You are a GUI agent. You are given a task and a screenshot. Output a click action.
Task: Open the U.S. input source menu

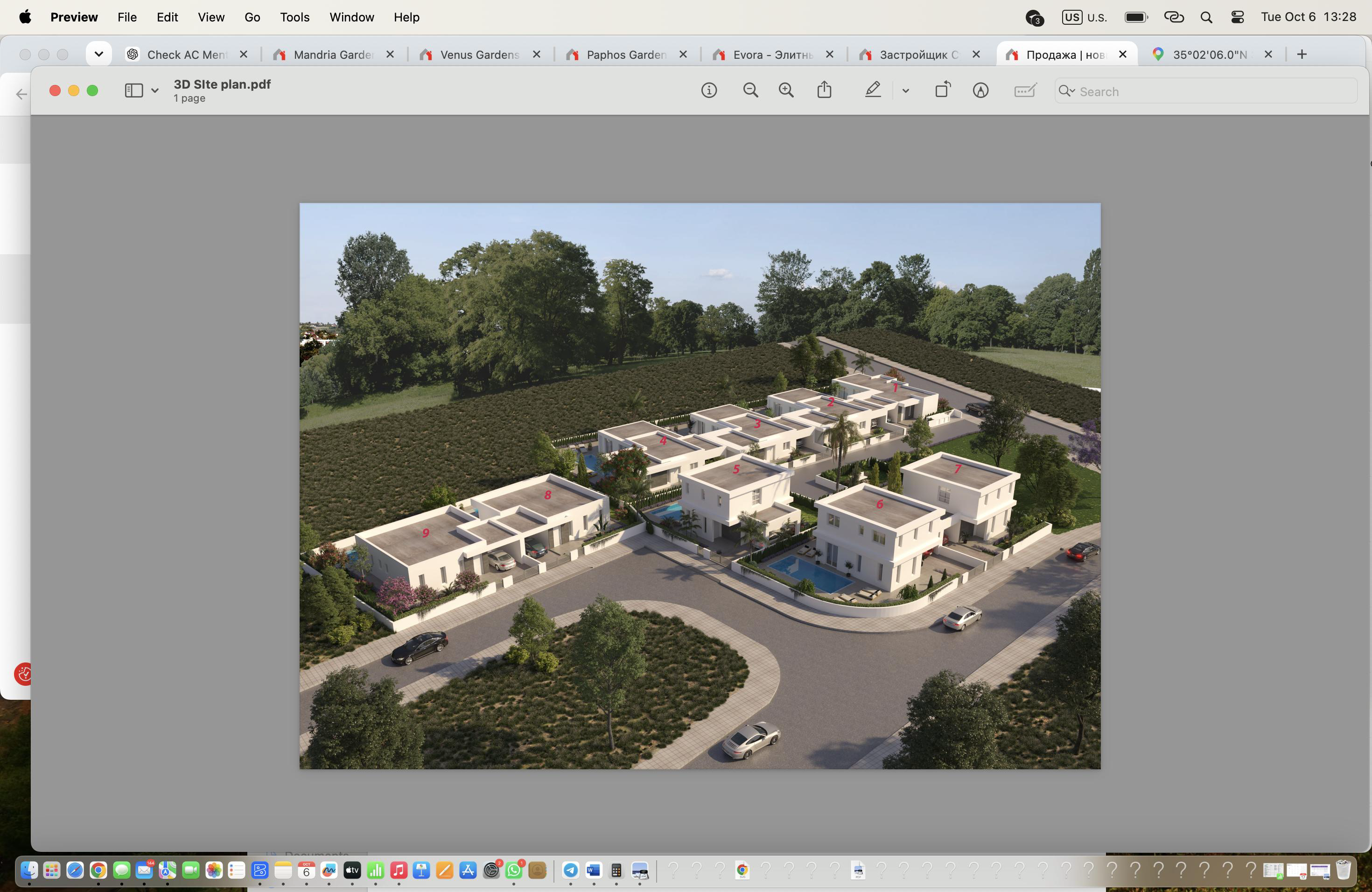pos(1085,17)
